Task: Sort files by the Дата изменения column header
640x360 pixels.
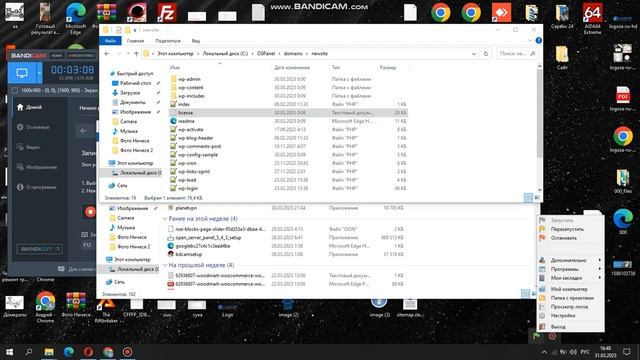Action: [x=292, y=67]
